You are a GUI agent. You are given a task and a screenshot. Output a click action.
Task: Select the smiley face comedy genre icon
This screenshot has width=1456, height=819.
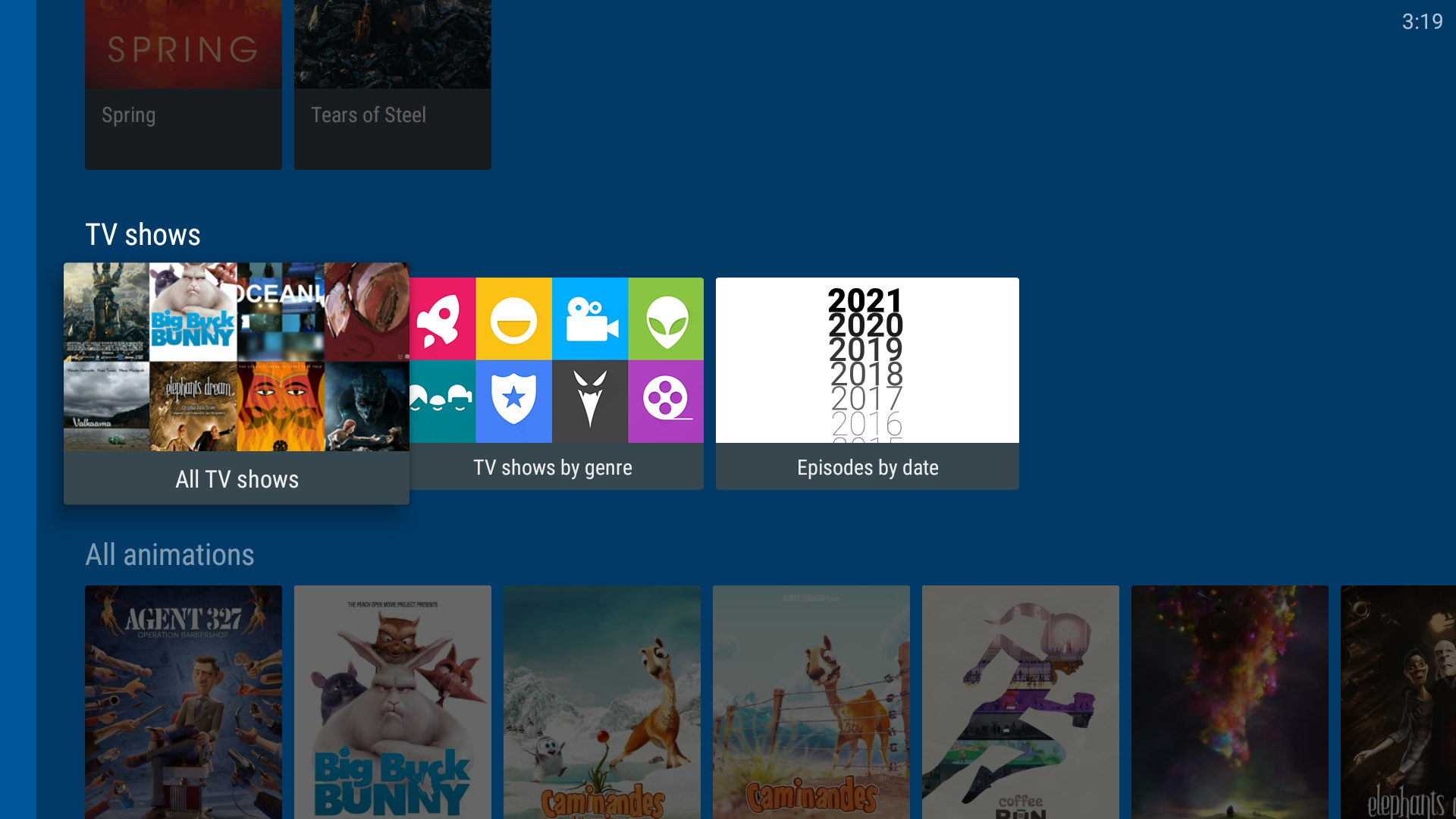click(x=514, y=318)
